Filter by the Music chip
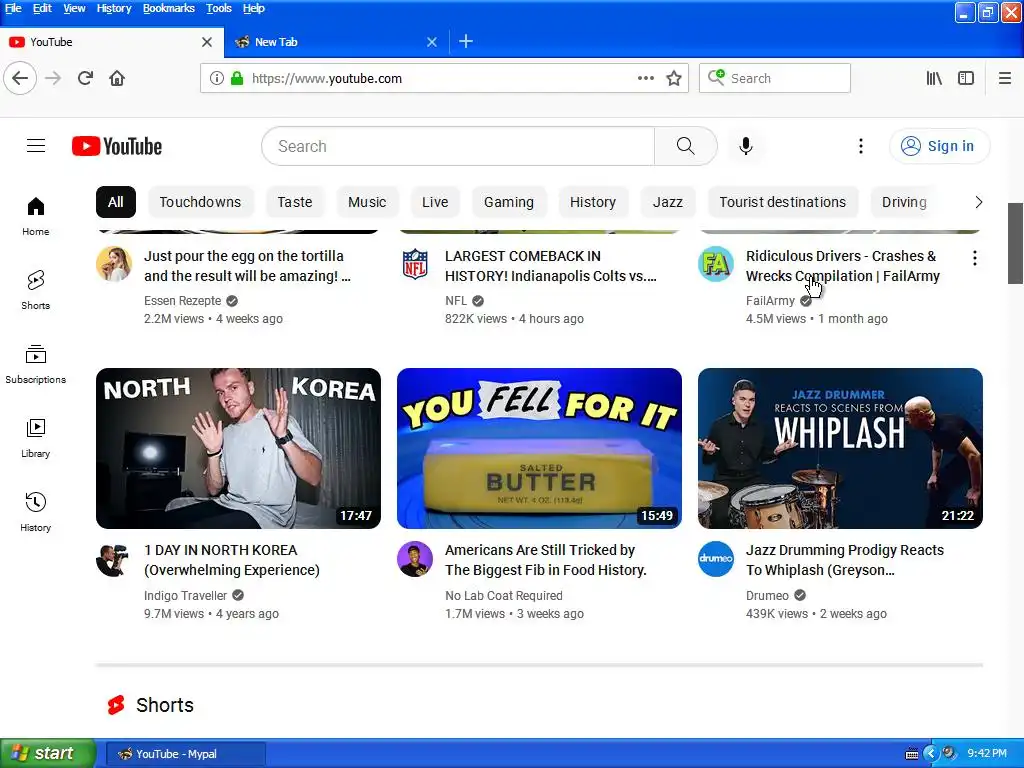The image size is (1024, 768). (367, 202)
